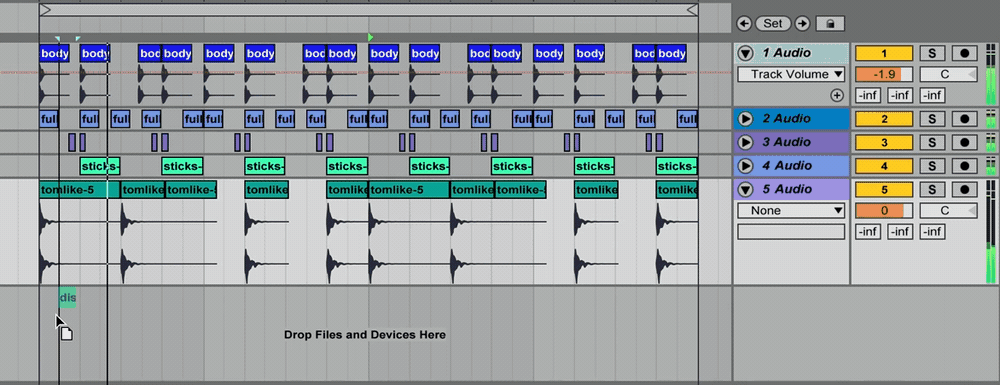Click the green playback start marker

pyautogui.click(x=371, y=38)
